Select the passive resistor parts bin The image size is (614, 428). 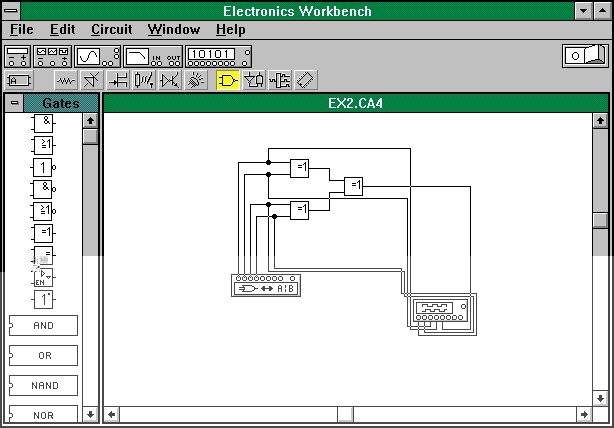[66, 80]
